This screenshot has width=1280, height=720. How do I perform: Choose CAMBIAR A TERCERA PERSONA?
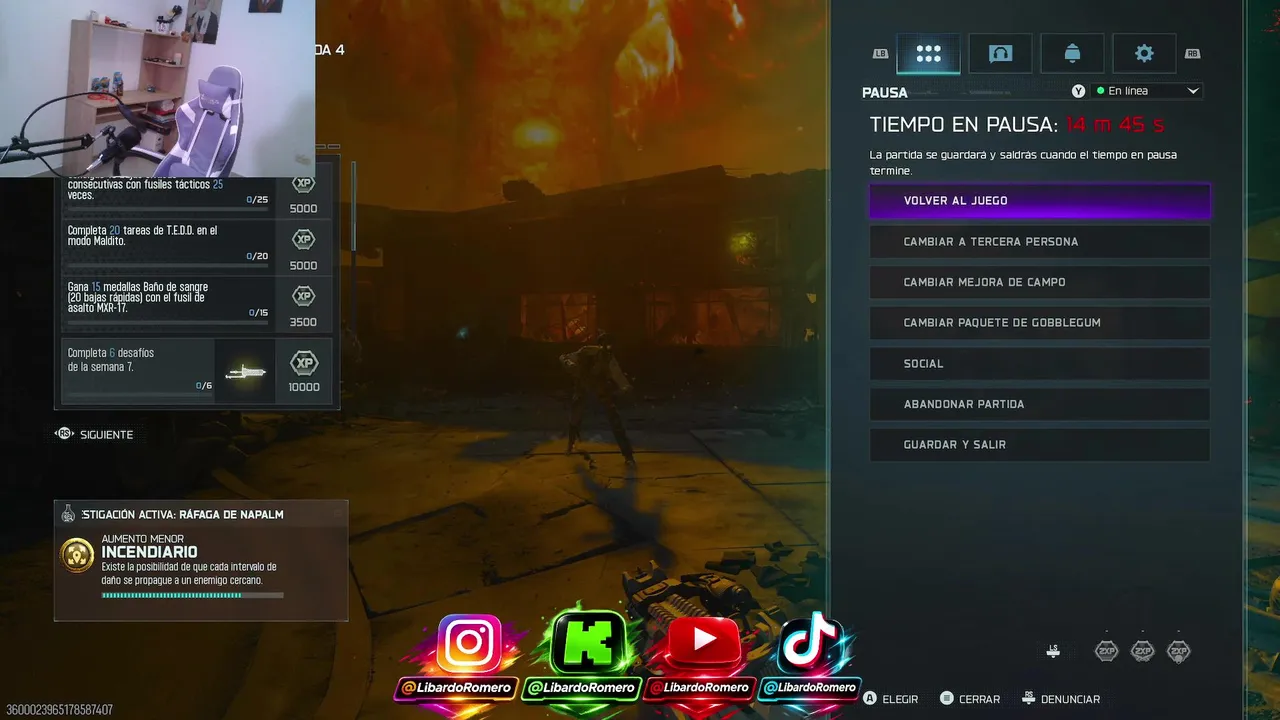click(1040, 242)
